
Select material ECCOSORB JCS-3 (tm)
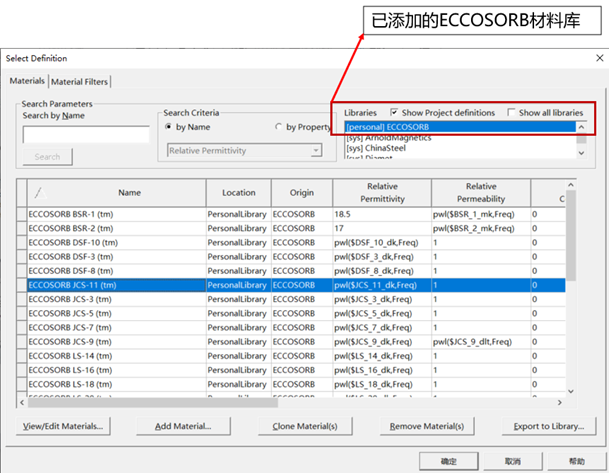click(117, 299)
